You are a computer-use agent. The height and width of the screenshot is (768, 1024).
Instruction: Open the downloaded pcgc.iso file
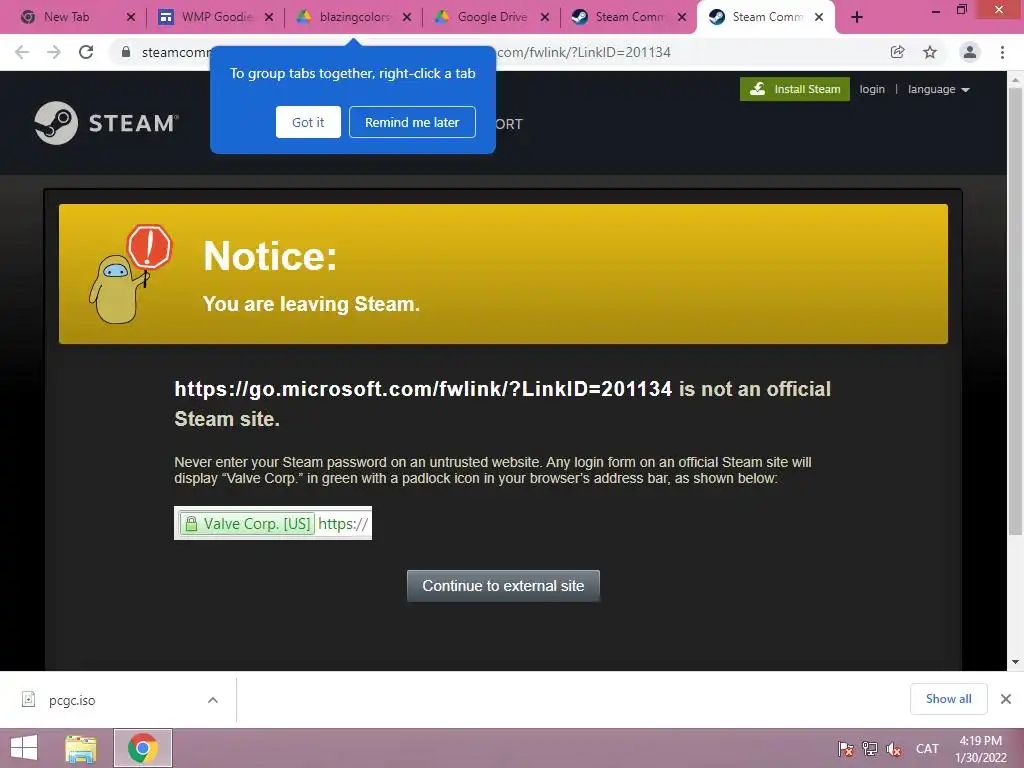click(x=72, y=700)
